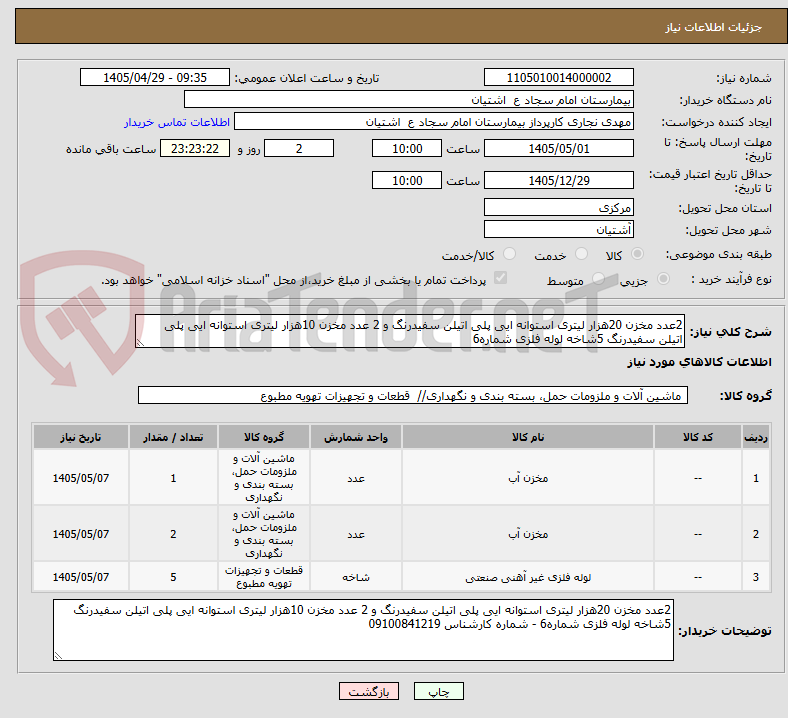The height and width of the screenshot is (718, 788).
Task: Click the تاریخ نیاز column header
Action: click(x=81, y=437)
